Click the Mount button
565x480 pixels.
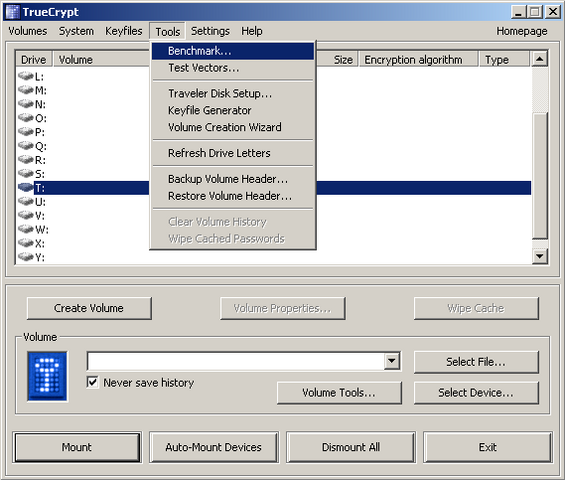(x=77, y=447)
